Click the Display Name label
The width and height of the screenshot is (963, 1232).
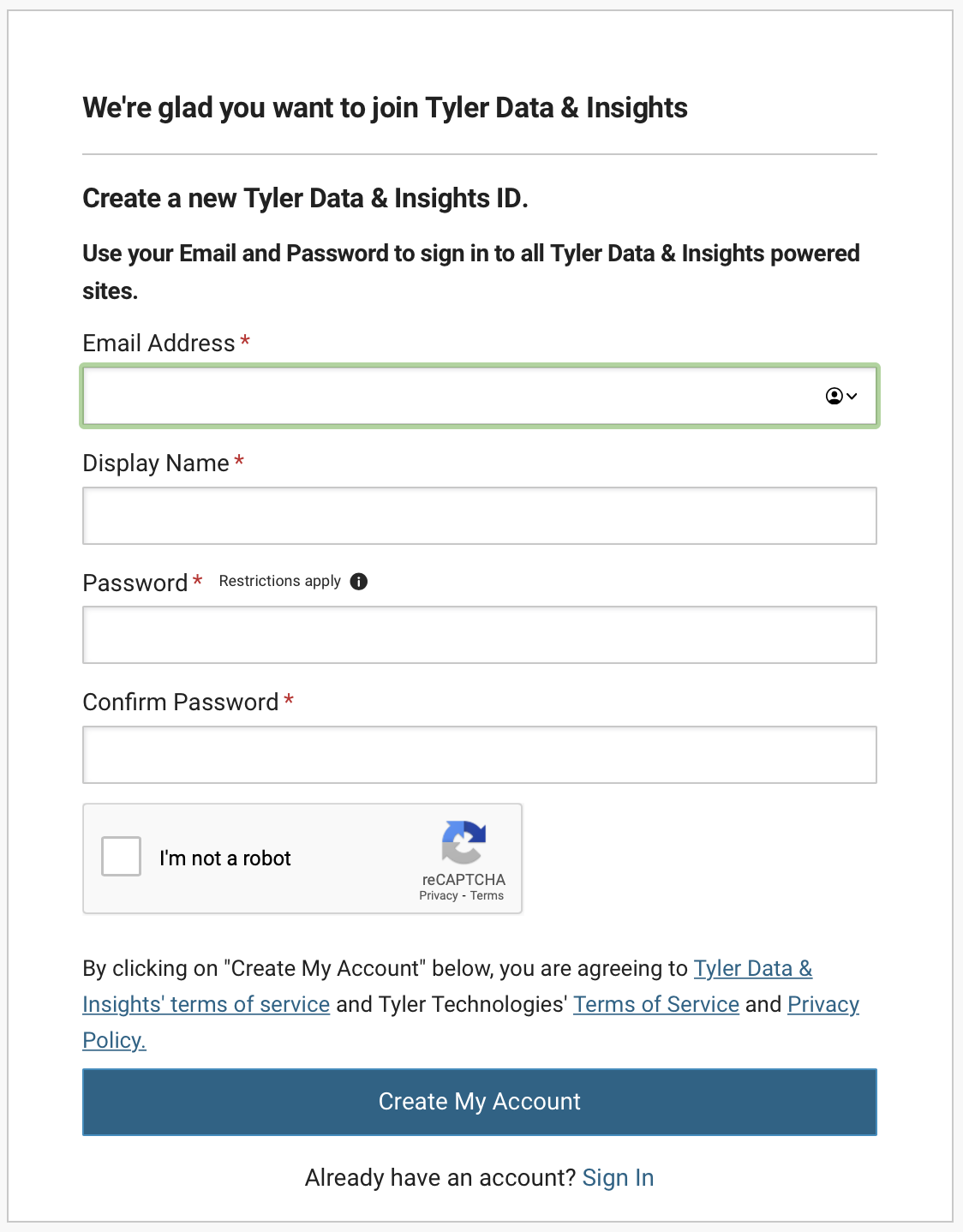156,463
